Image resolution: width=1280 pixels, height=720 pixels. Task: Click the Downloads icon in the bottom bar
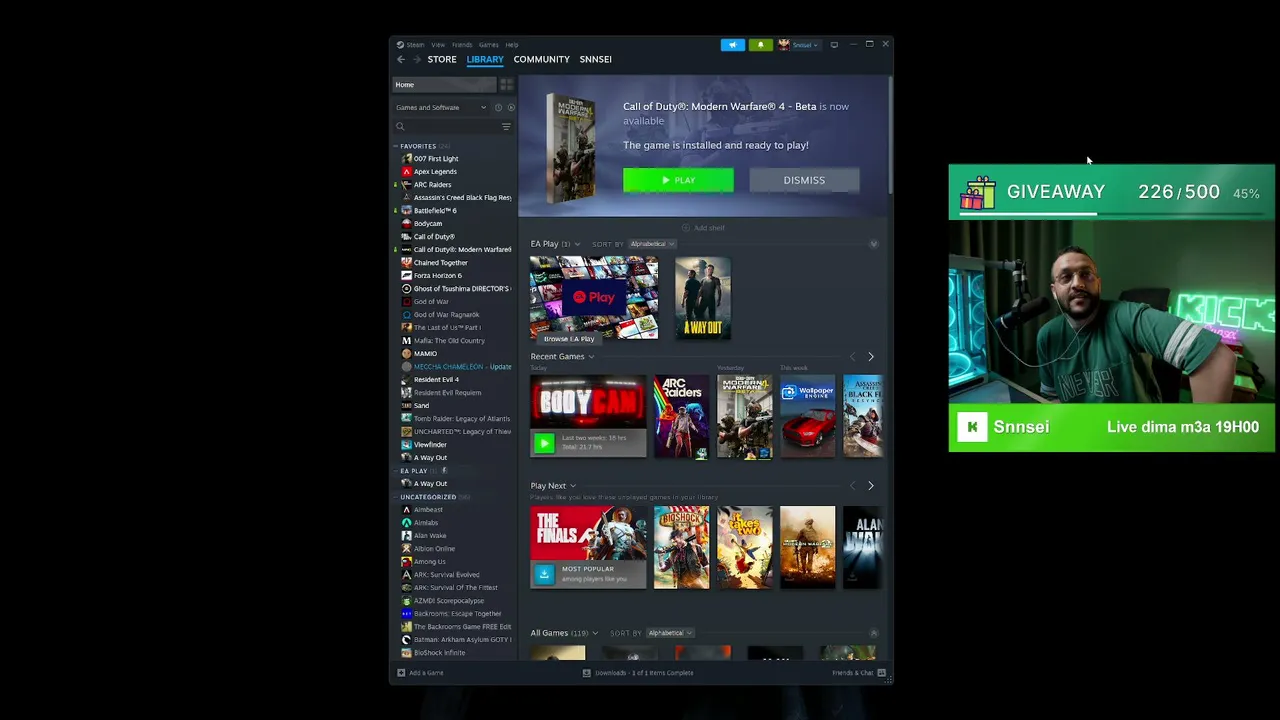[587, 673]
